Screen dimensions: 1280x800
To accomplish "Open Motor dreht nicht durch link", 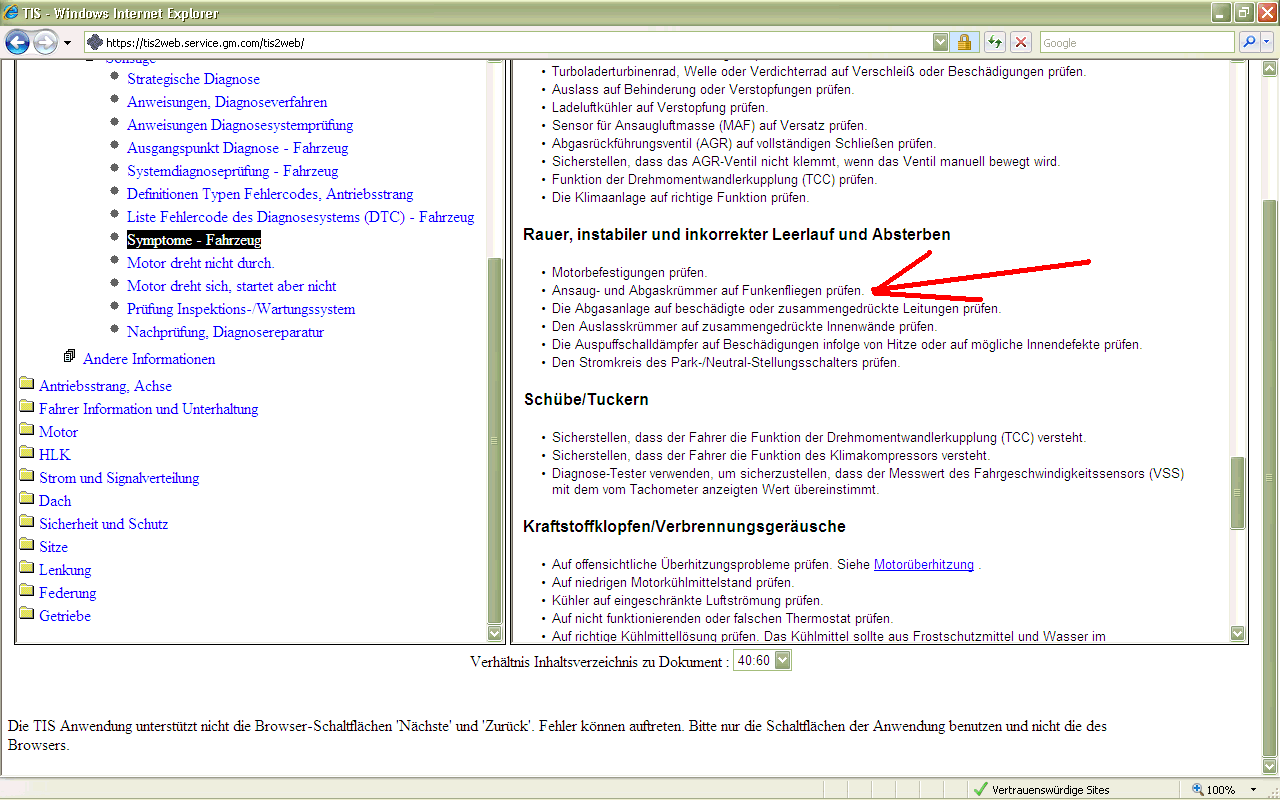I will [200, 263].
